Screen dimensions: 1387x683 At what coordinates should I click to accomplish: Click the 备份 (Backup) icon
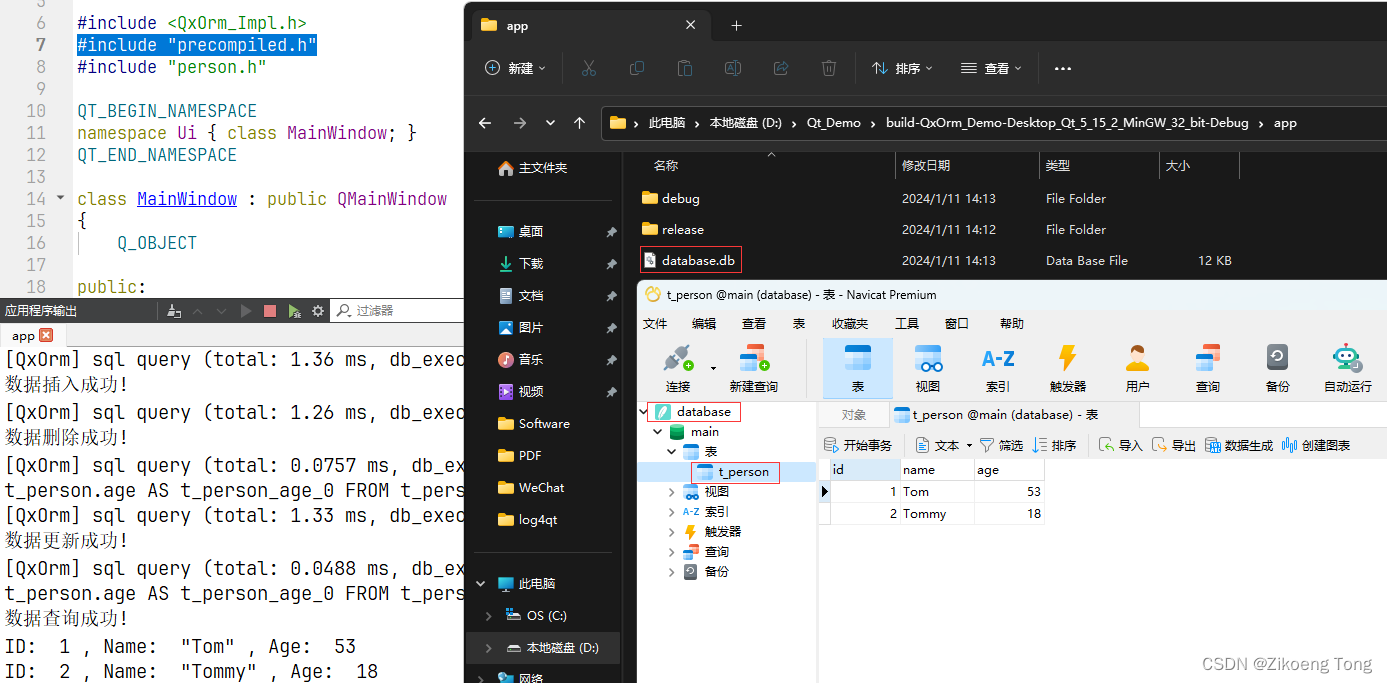point(1277,365)
